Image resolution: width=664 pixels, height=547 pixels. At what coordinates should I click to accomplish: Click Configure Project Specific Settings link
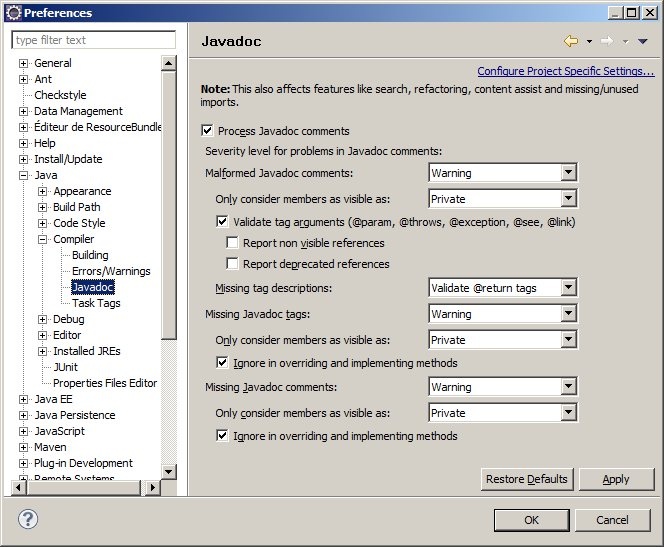(565, 71)
